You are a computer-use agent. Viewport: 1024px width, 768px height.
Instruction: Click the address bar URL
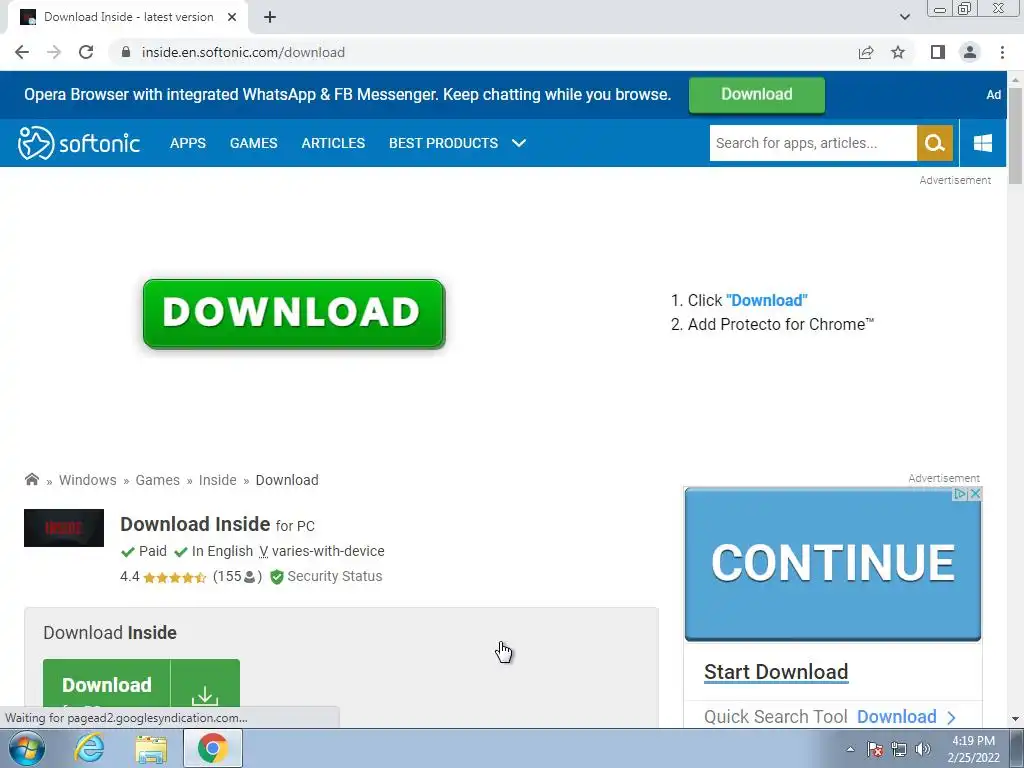click(x=243, y=52)
